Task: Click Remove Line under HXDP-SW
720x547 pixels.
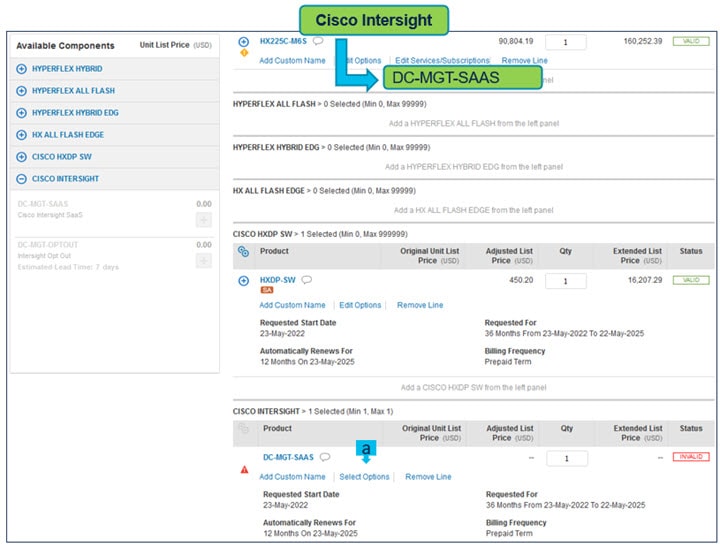Action: (419, 305)
